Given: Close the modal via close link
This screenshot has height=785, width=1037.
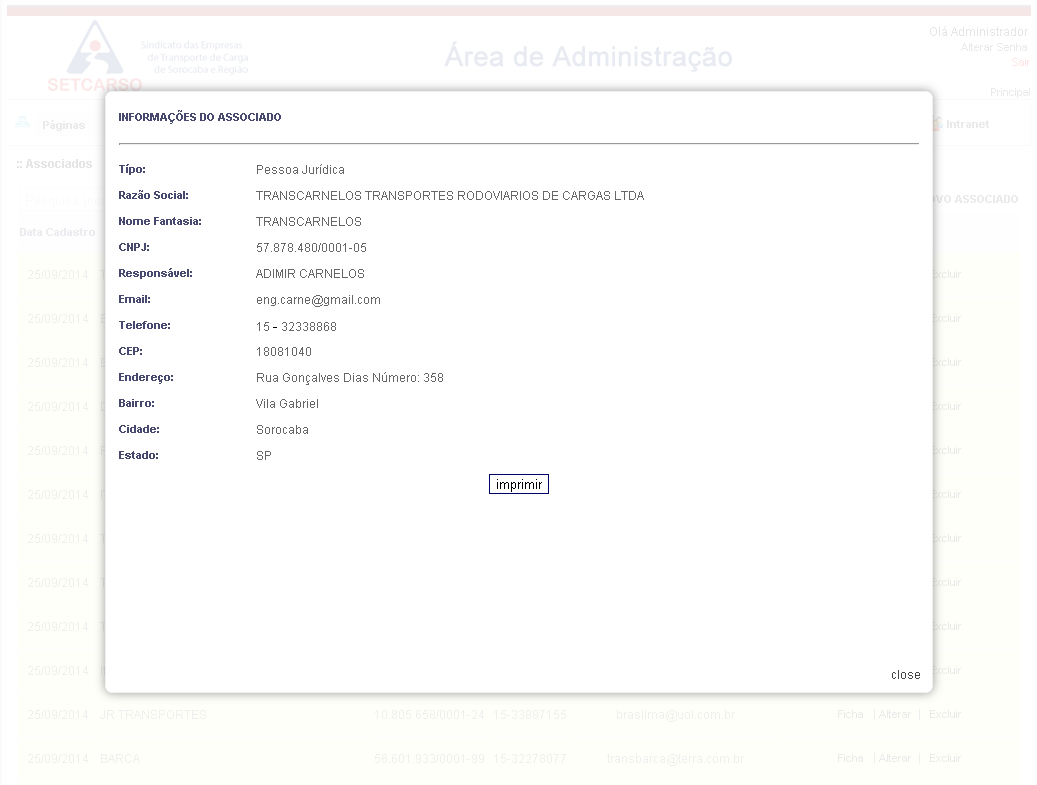Looking at the screenshot, I should [905, 675].
